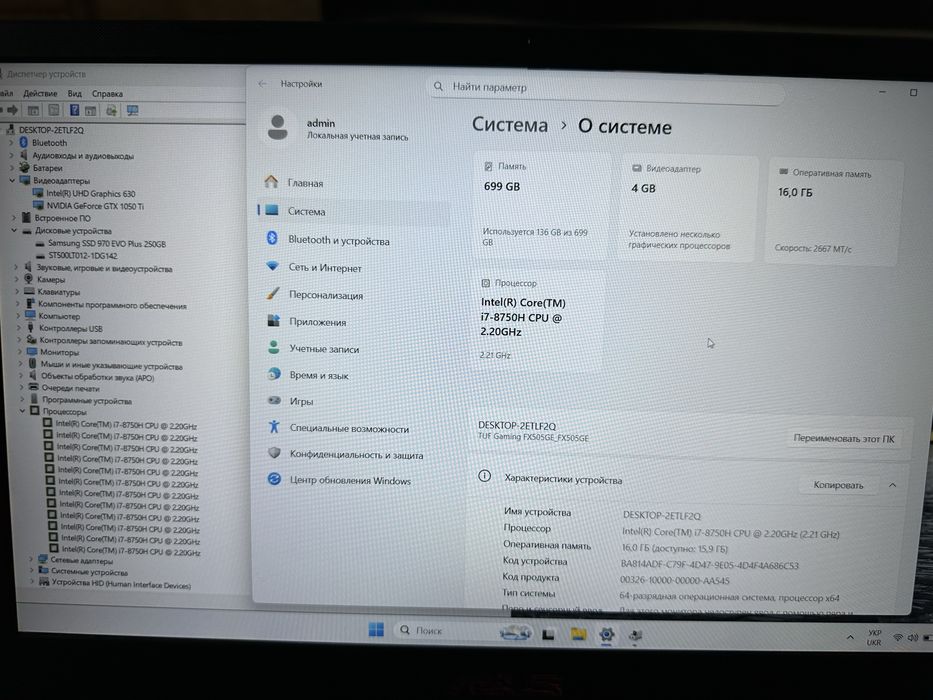Viewport: 933px width, 700px height.
Task: Click the Wi-Fi tray icon
Action: [898, 638]
